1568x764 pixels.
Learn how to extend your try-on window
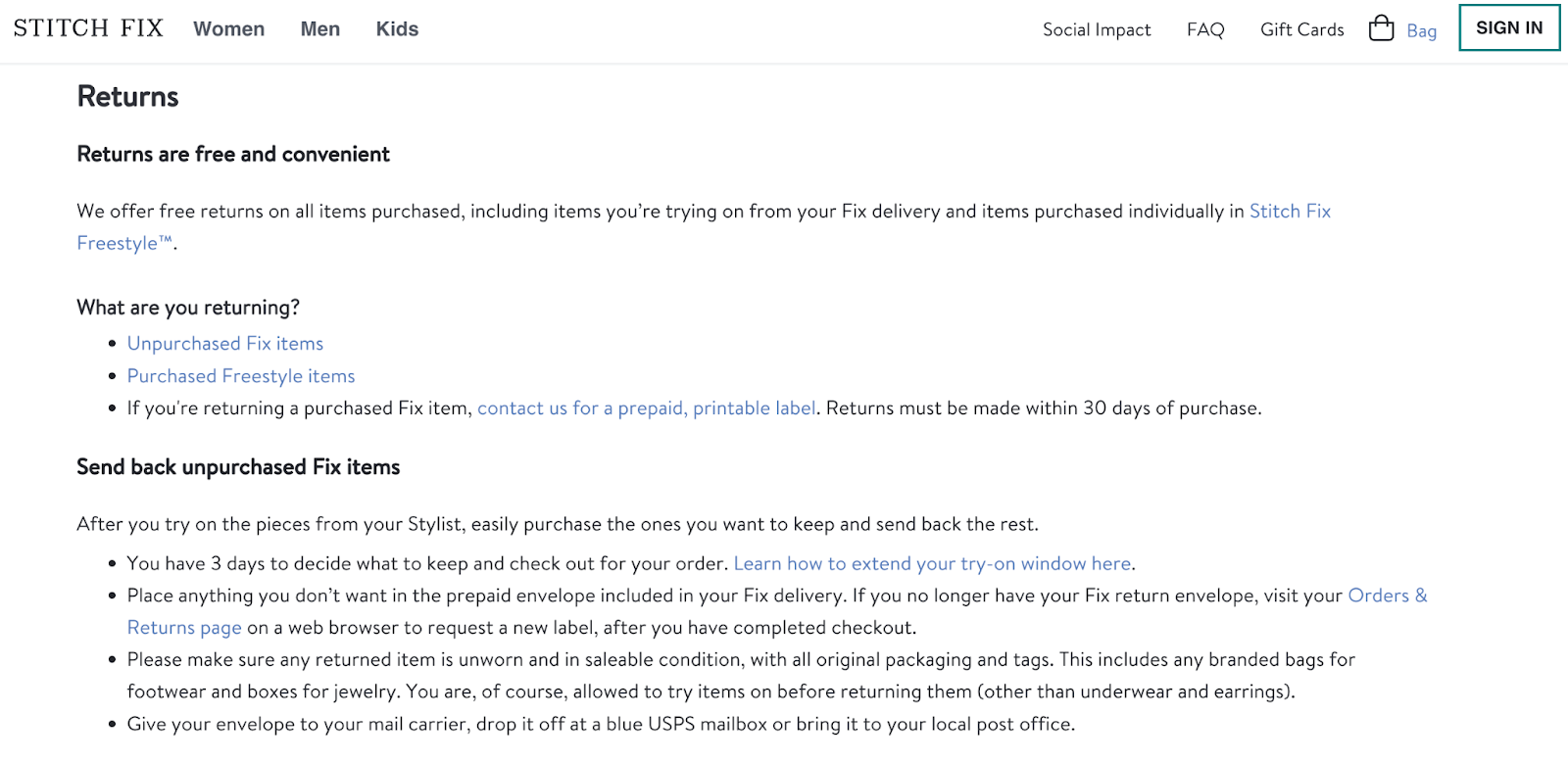(932, 564)
